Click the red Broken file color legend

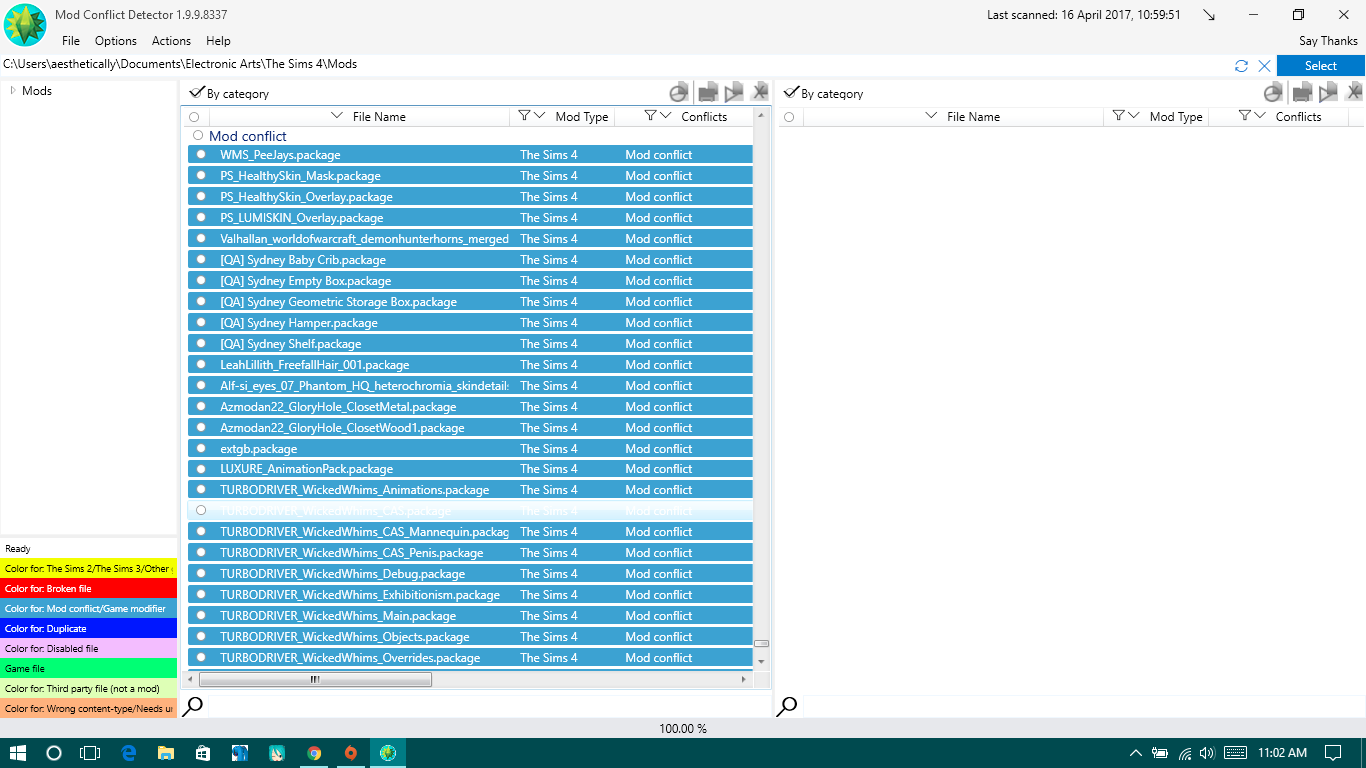click(x=89, y=589)
